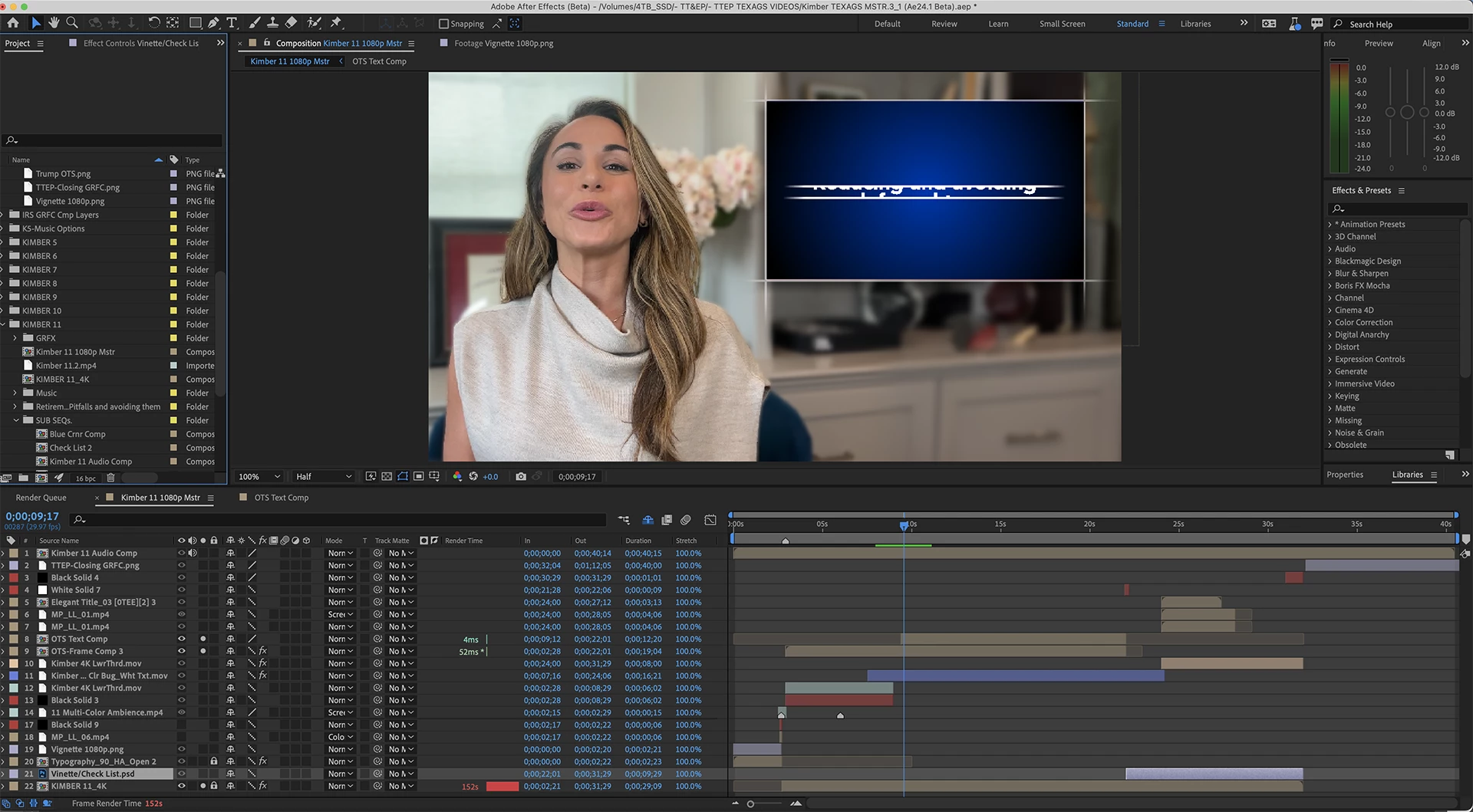Click the Frame Blending icon in timeline

[667, 520]
